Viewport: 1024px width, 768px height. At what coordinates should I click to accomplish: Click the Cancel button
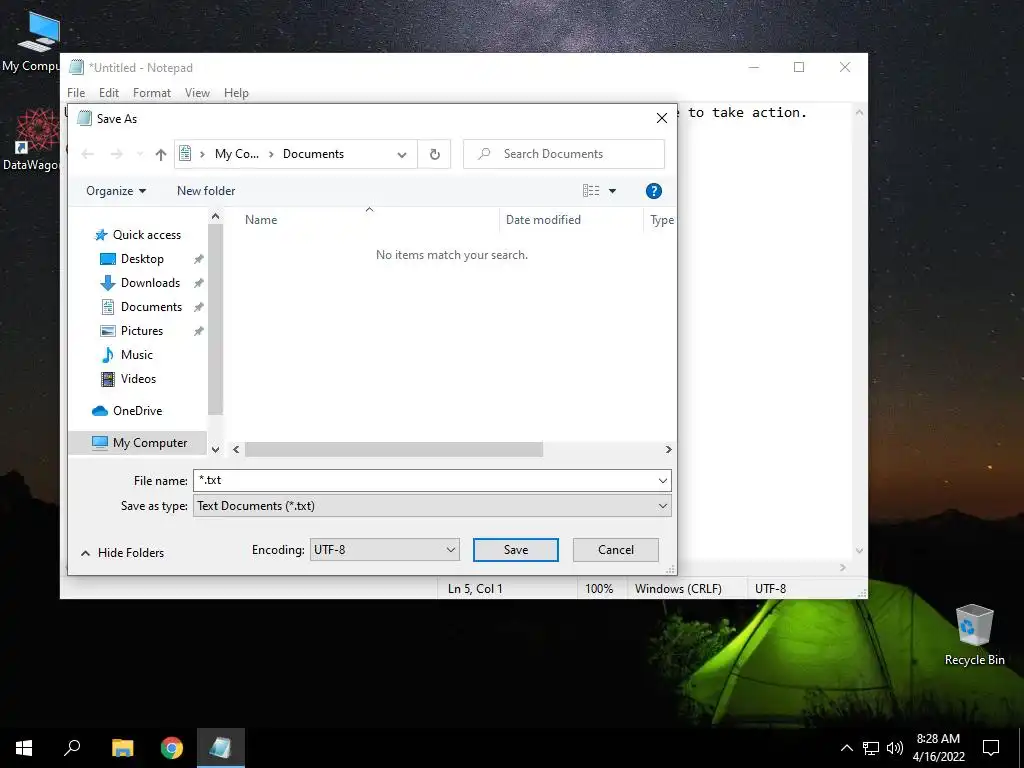(616, 550)
